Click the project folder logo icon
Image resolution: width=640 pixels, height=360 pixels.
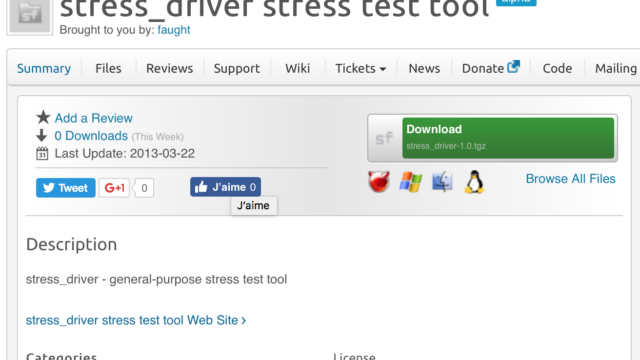30,16
